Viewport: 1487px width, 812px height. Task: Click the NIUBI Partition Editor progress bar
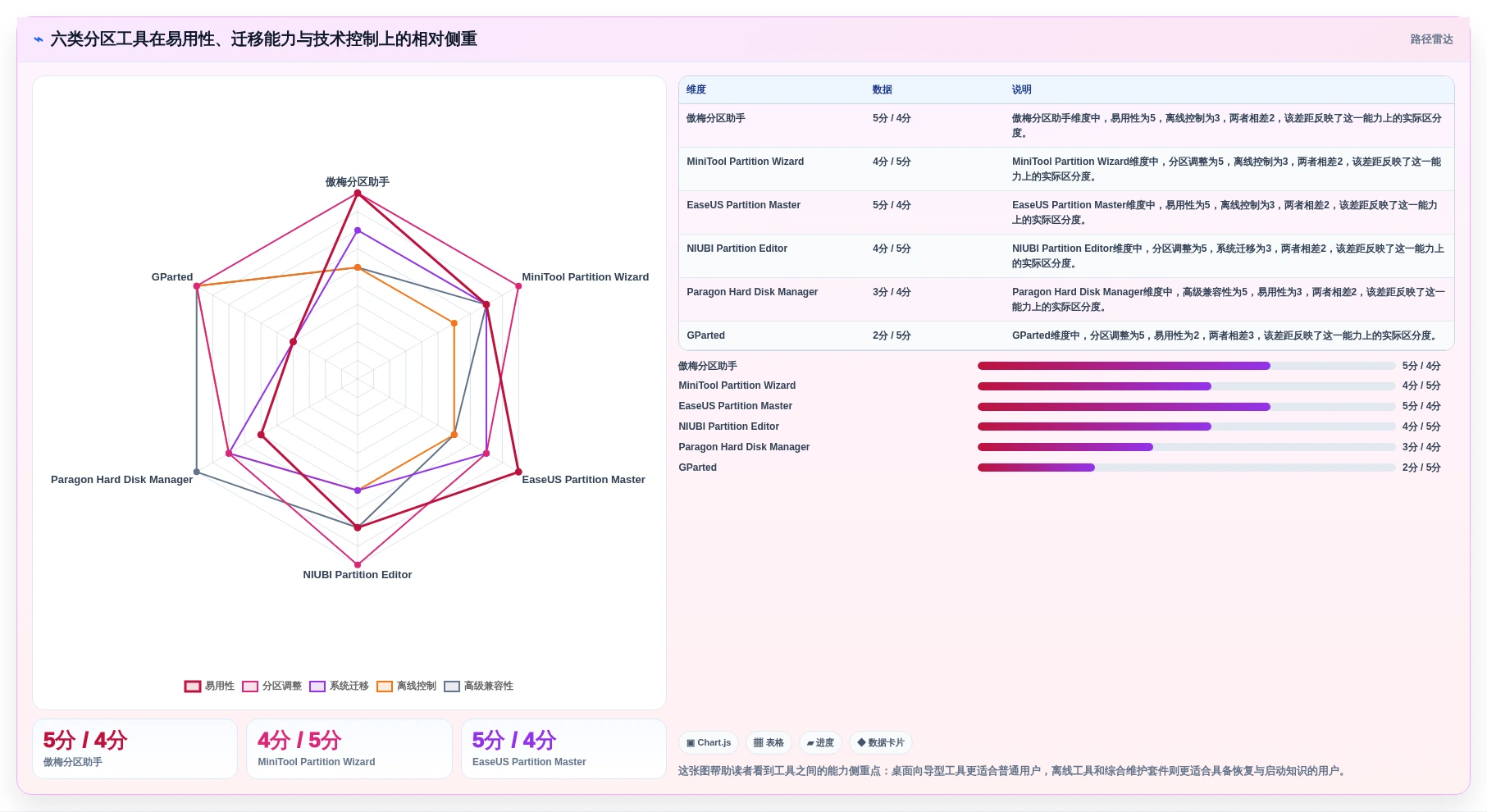(1186, 427)
